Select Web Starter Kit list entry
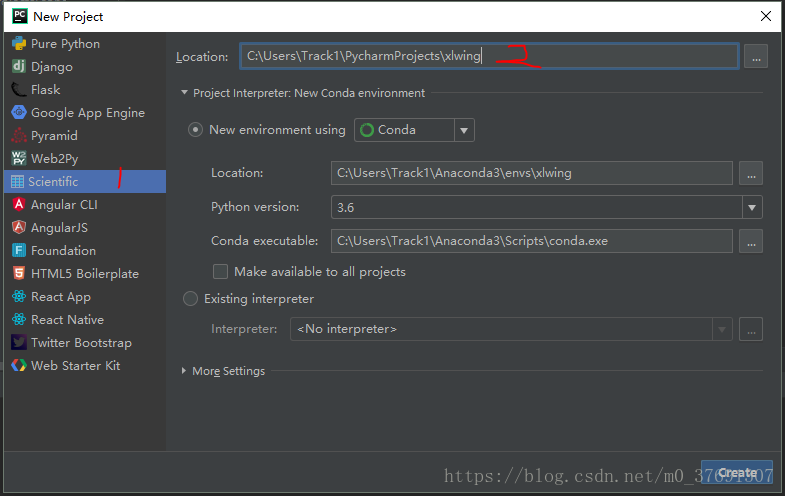 click(85, 365)
